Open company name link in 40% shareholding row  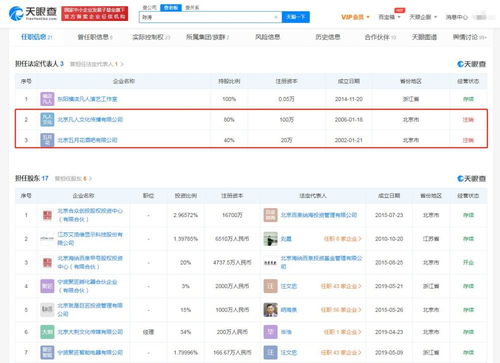(x=87, y=140)
